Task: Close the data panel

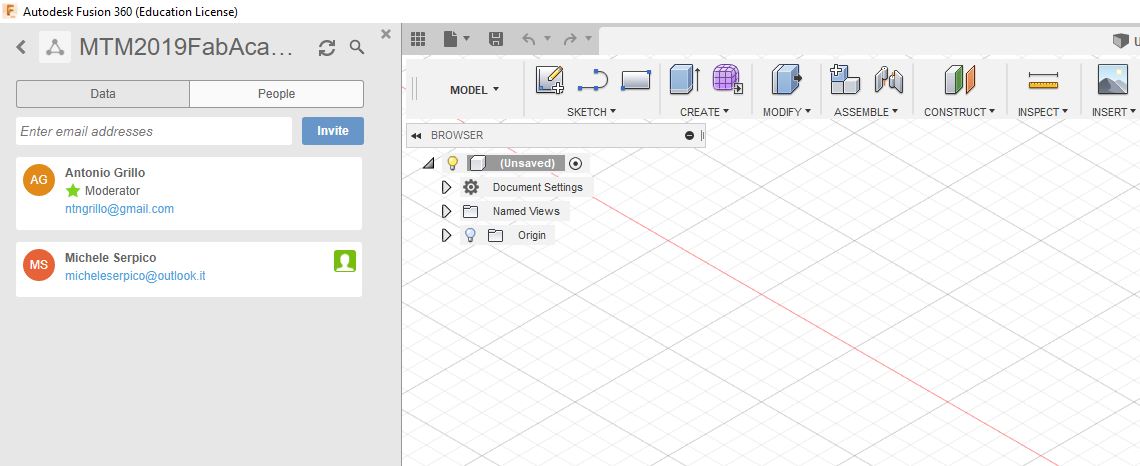Action: pos(386,33)
